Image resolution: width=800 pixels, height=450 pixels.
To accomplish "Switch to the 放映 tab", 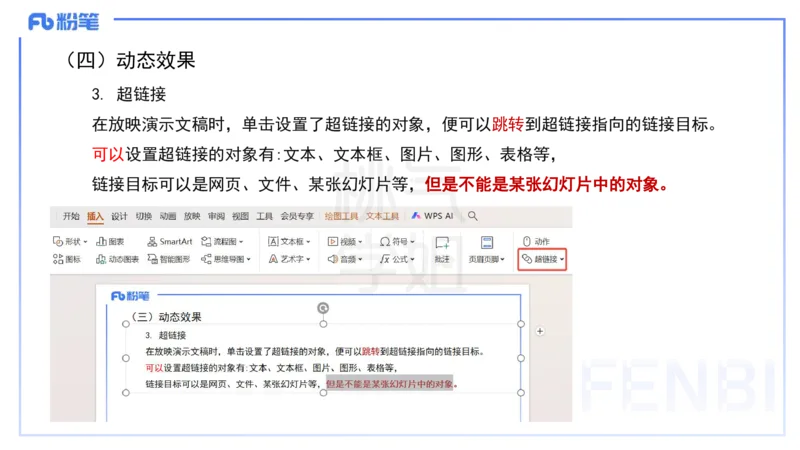I will (x=192, y=216).
